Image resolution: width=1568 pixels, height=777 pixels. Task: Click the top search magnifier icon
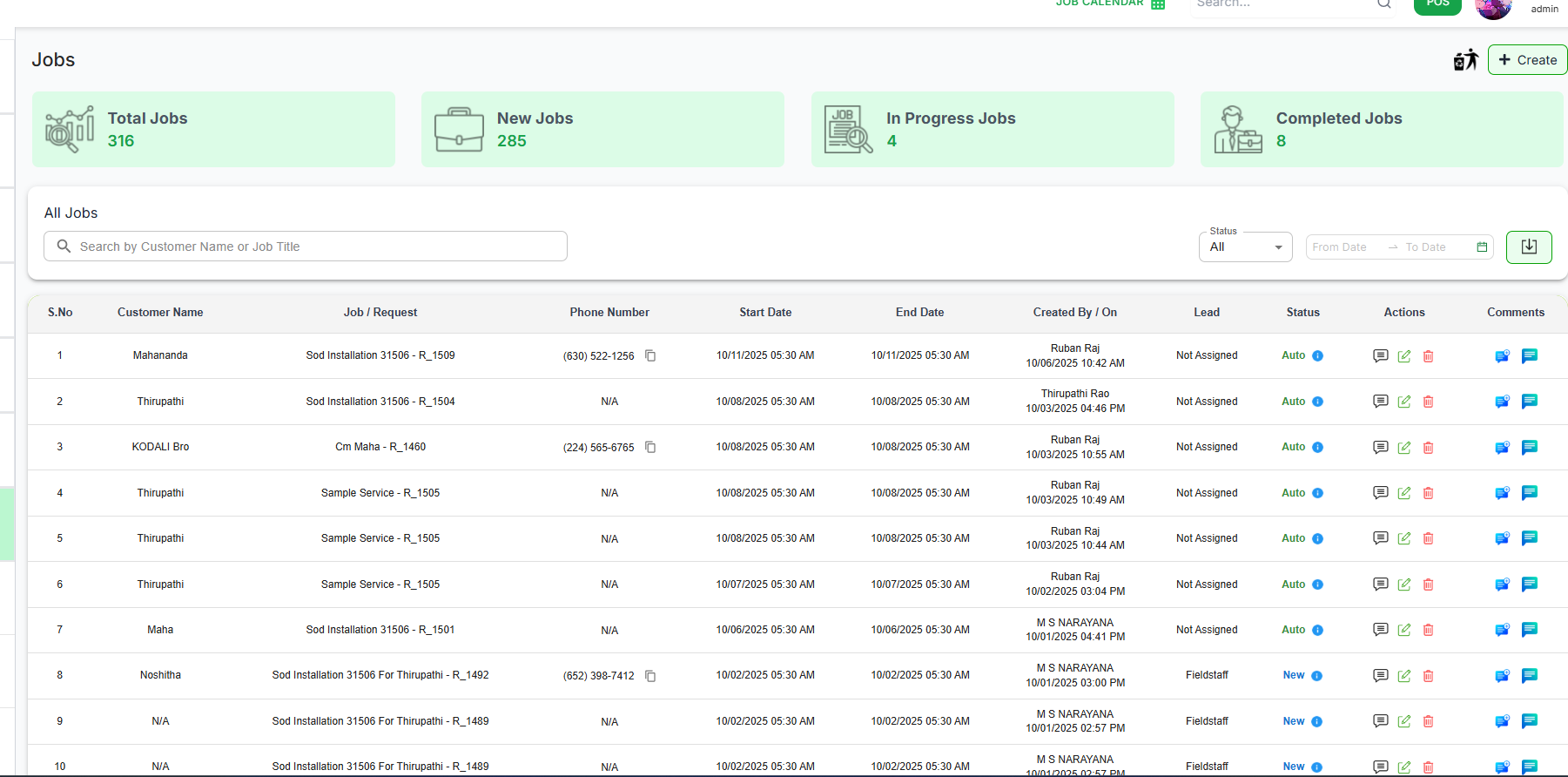[x=1384, y=4]
